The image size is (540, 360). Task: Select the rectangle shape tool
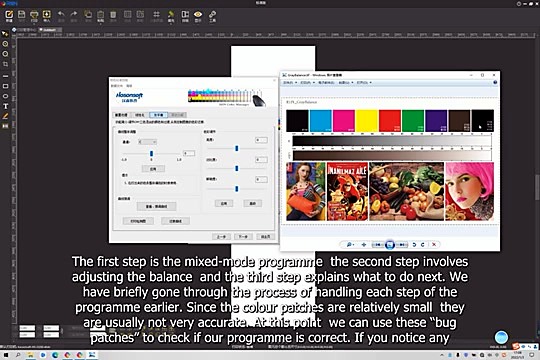[5, 86]
